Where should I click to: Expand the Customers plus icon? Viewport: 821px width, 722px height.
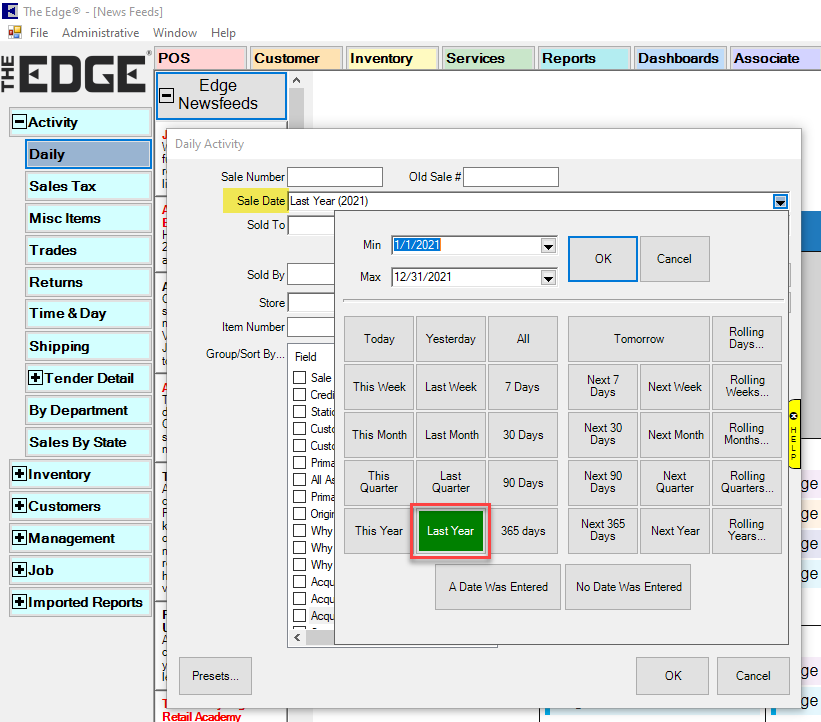tap(19, 506)
